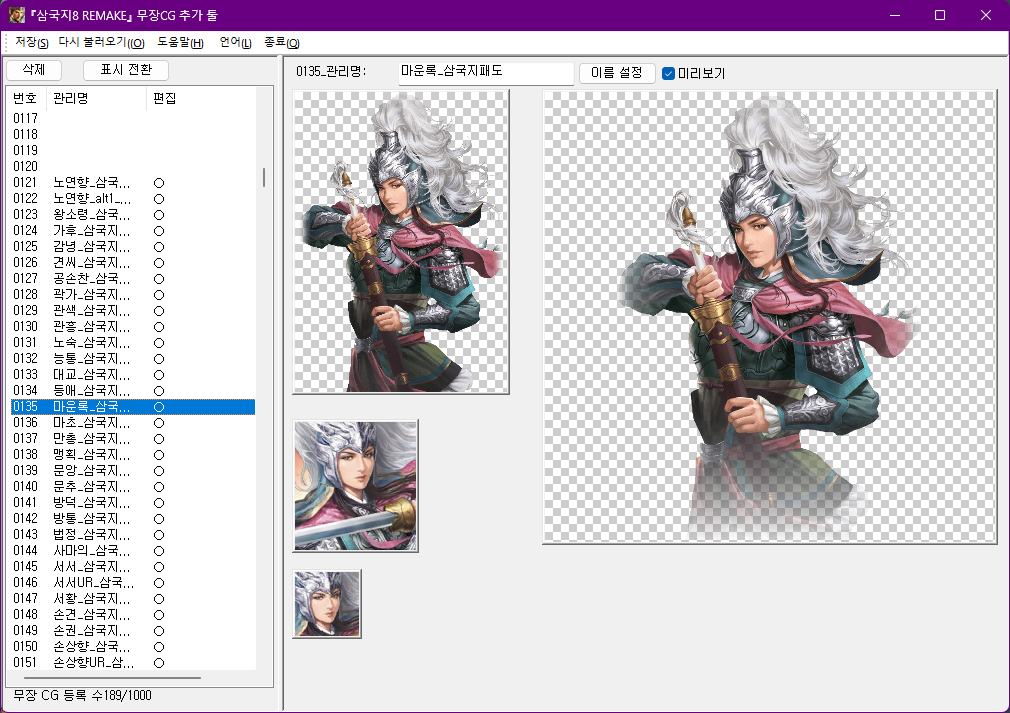Screen dimensions: 1010x713
Task: Select row 0131 노숙_삼국지
Action: coord(133,342)
